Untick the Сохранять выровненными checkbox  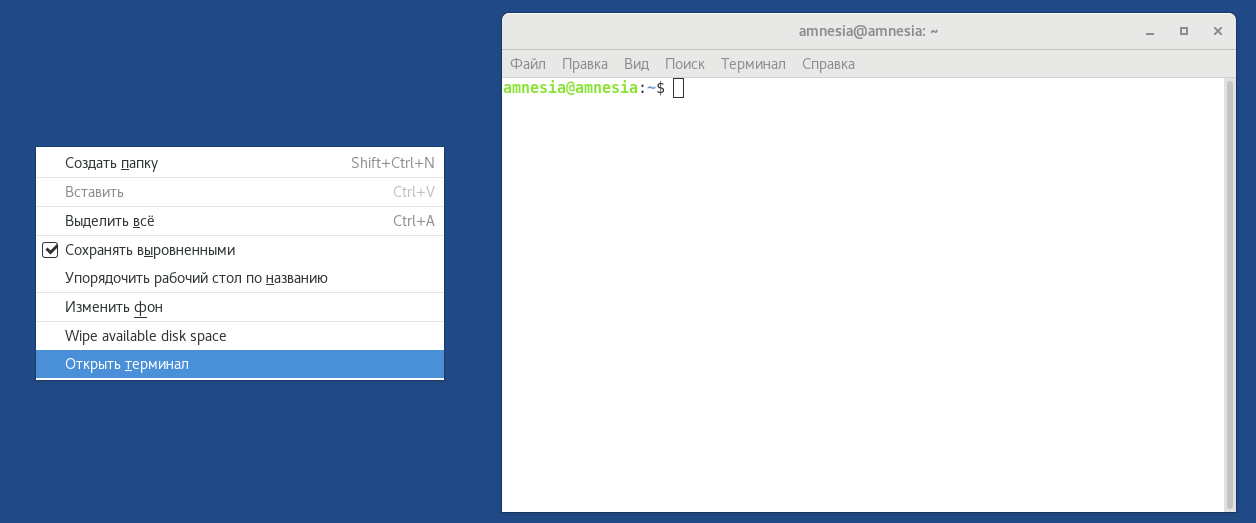click(x=51, y=250)
